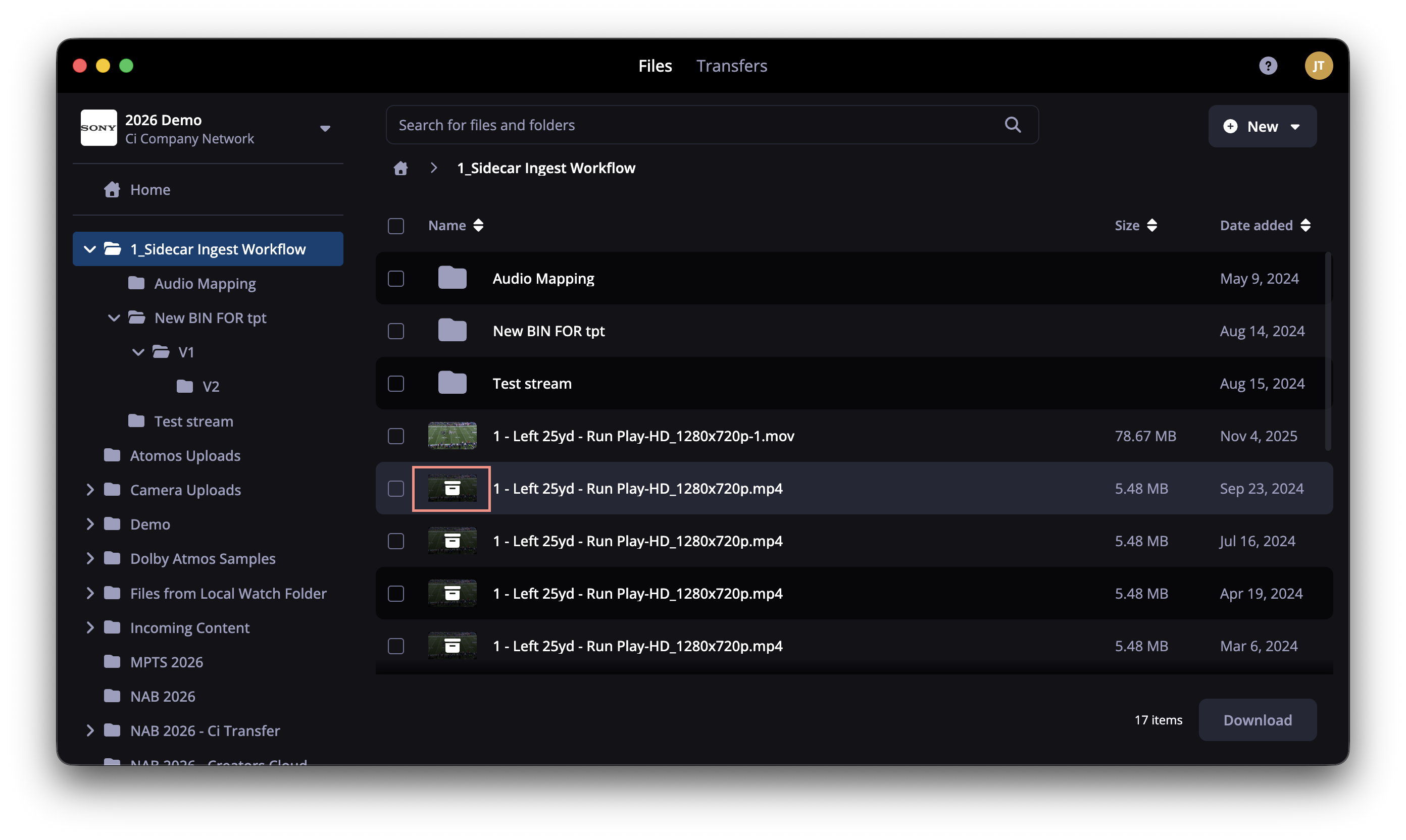The image size is (1406, 840).
Task: Expand the Camera Uploads folder
Action: (89, 490)
